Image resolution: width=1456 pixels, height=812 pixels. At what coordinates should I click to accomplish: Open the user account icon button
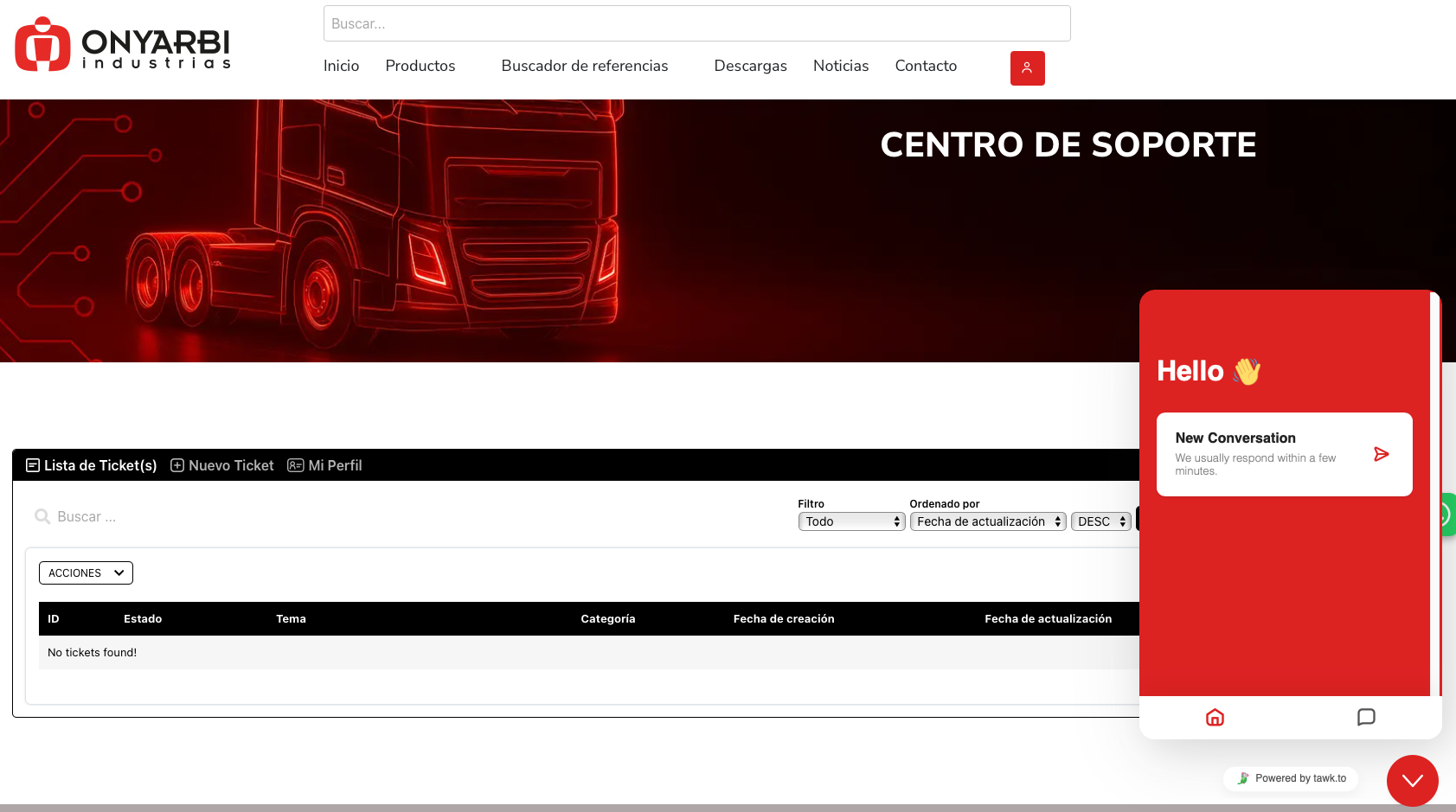tap(1027, 68)
